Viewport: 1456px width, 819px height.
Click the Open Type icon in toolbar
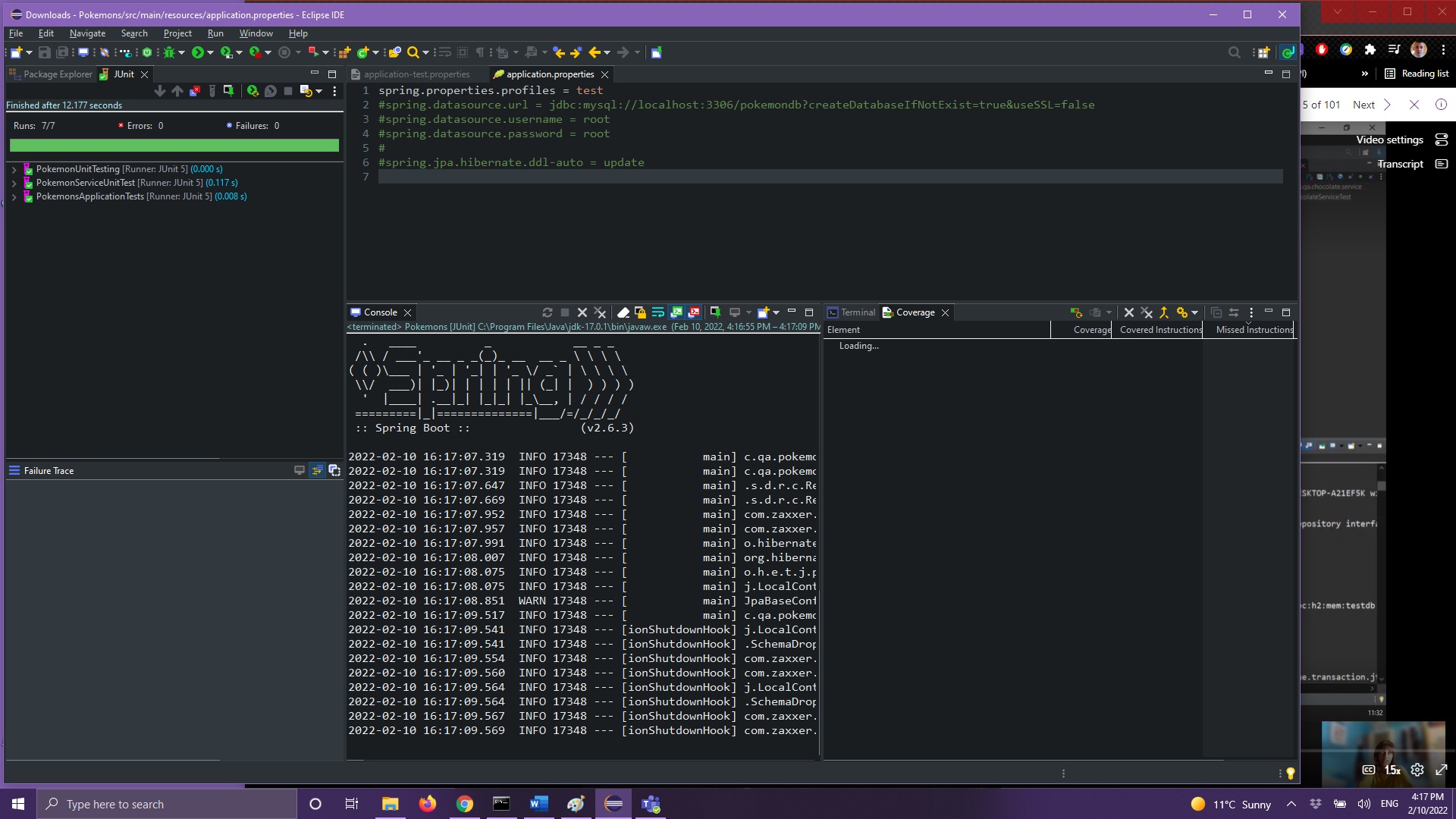click(394, 52)
